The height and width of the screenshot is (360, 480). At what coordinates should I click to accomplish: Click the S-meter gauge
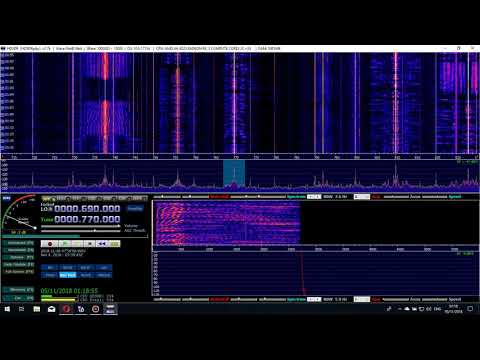point(19,213)
